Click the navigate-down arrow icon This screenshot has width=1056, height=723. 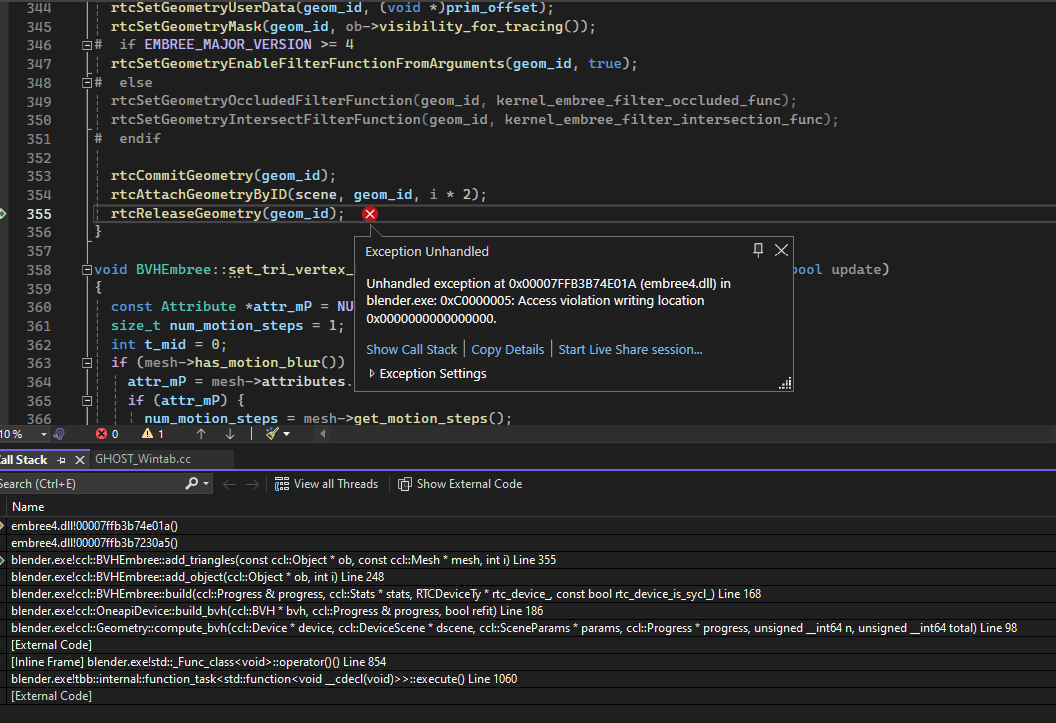pos(230,434)
